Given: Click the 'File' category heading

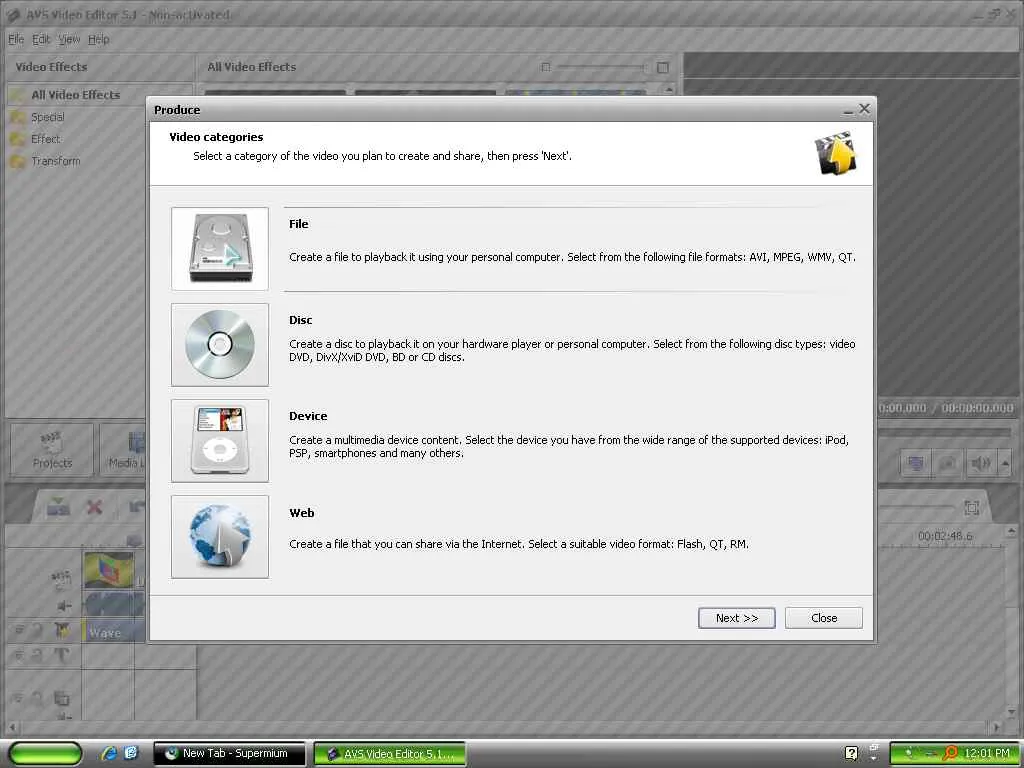Looking at the screenshot, I should point(298,224).
